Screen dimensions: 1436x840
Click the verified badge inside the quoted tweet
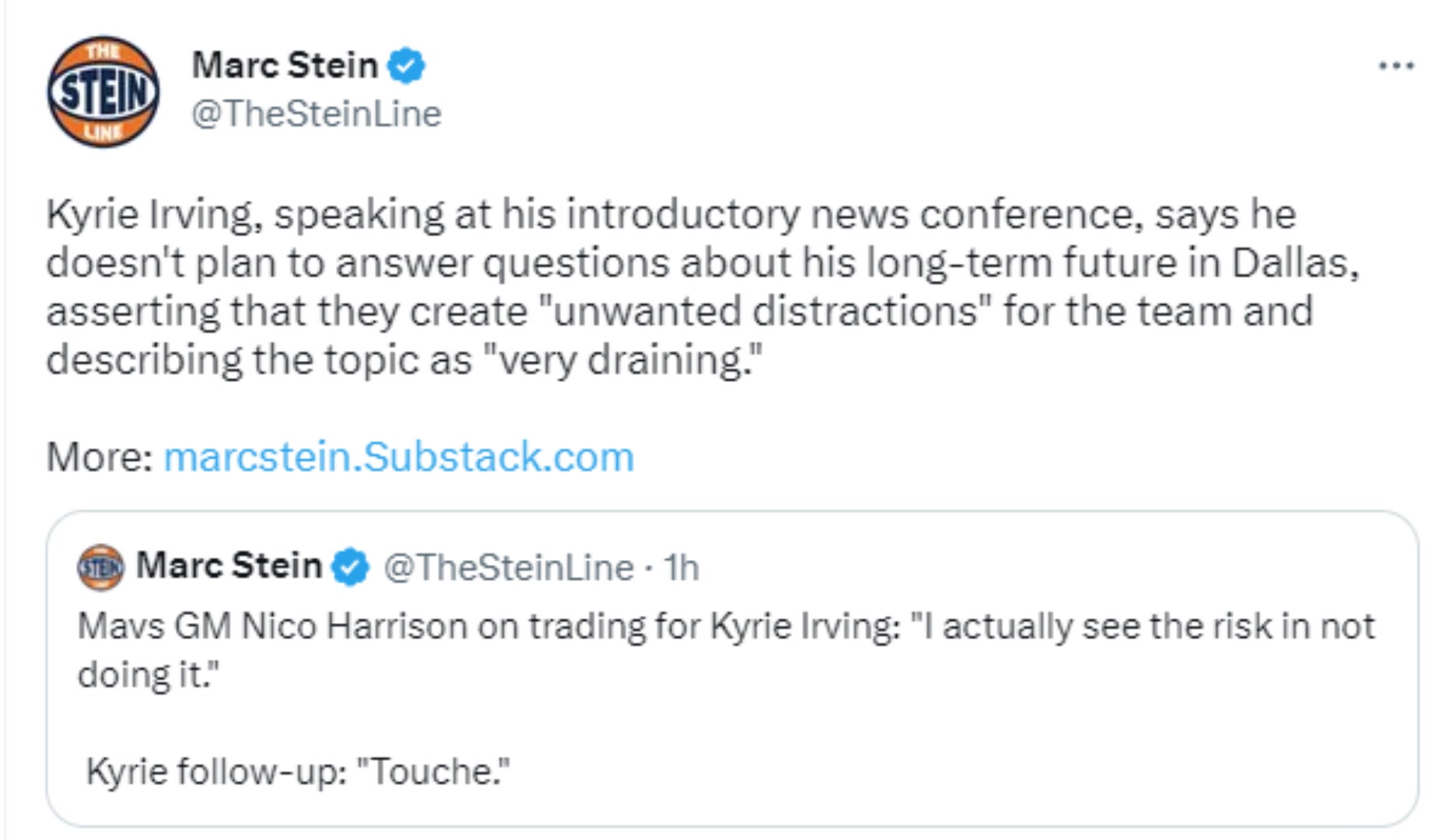point(350,567)
